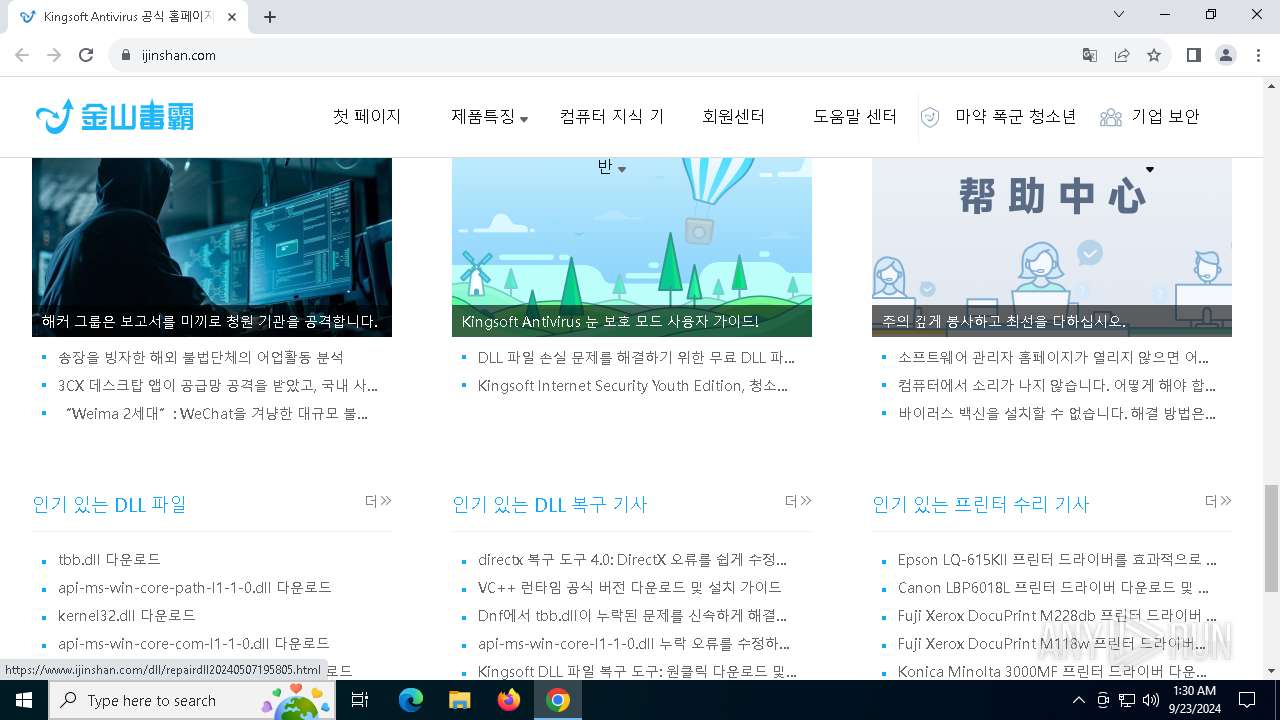Click the page vertical scrollbar thumb
1280x720 pixels.
(1271, 538)
